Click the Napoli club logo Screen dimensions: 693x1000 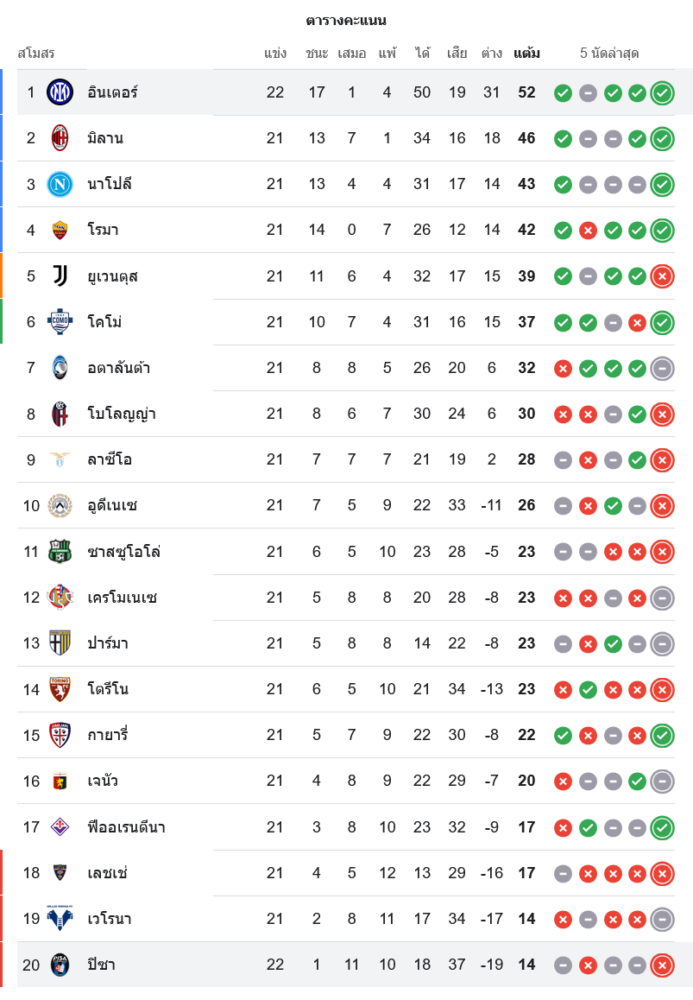pyautogui.click(x=60, y=184)
